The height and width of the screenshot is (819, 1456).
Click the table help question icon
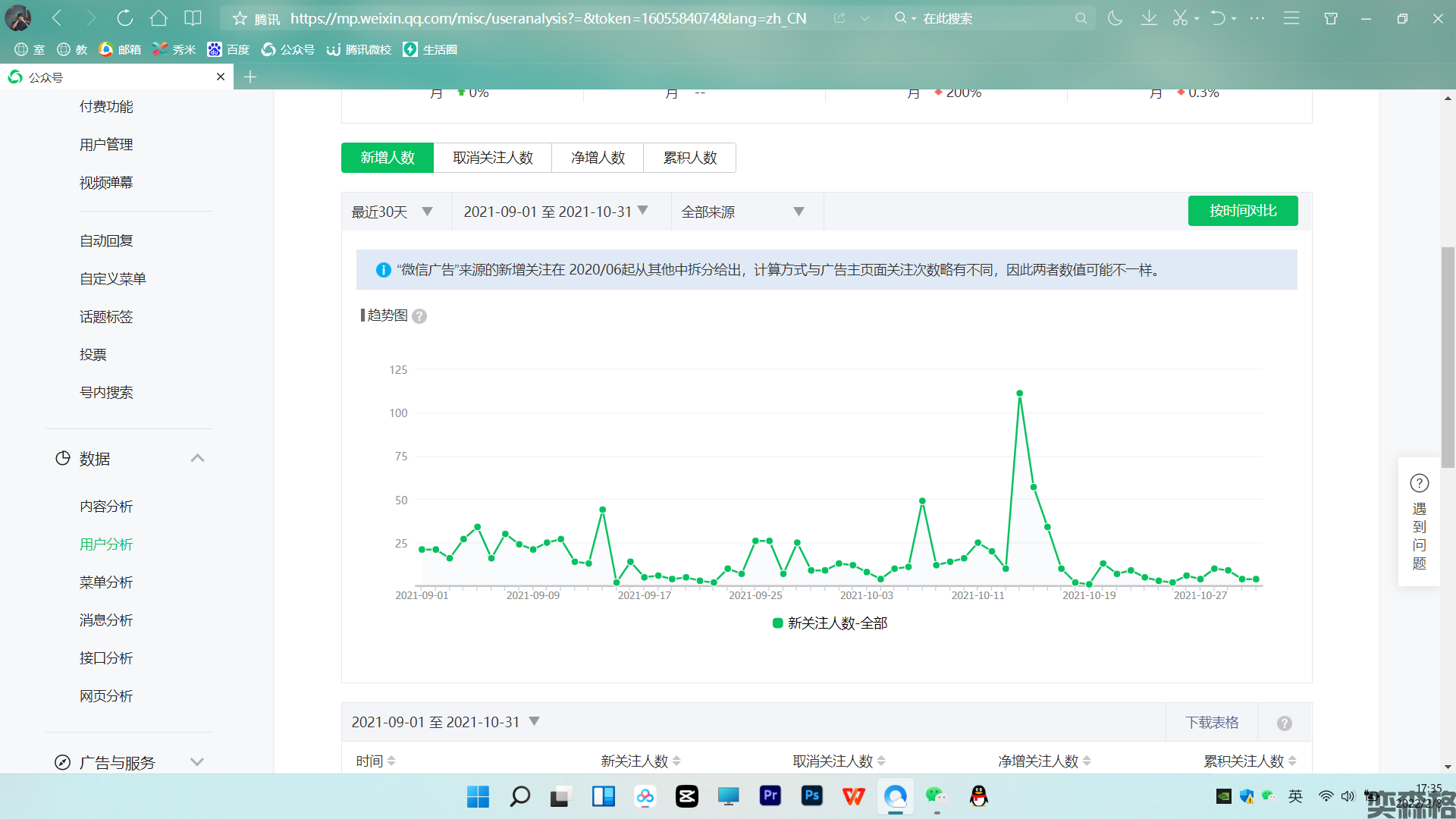[x=1284, y=723]
